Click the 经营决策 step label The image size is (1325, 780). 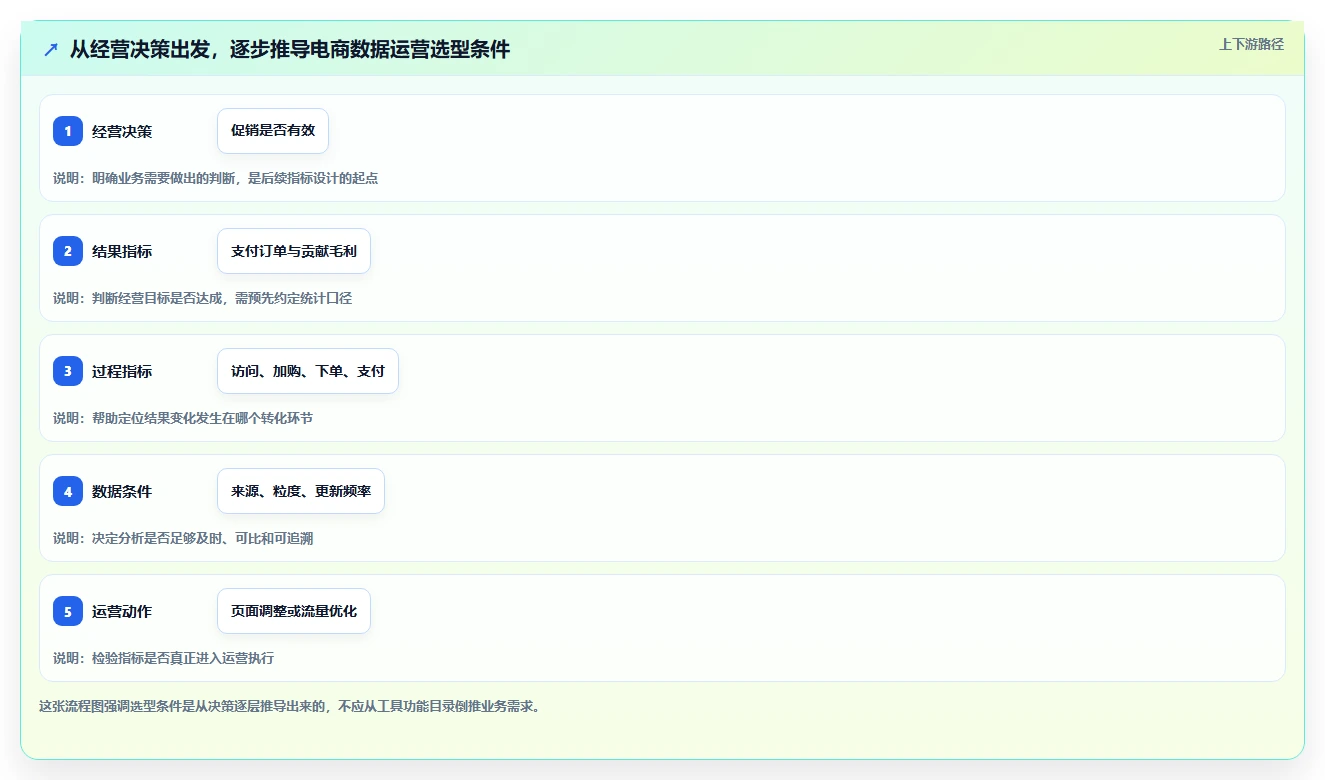pos(122,132)
